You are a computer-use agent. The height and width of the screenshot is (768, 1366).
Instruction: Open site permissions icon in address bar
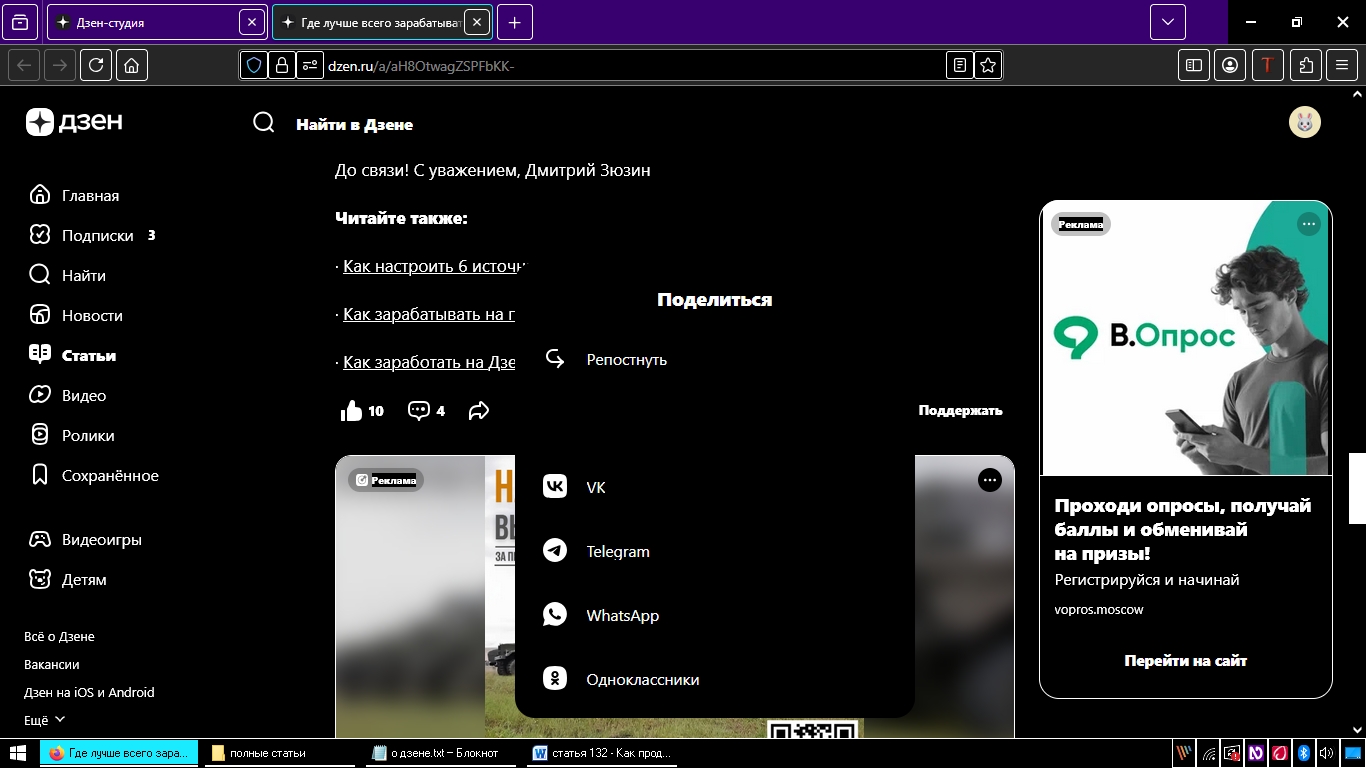point(310,65)
